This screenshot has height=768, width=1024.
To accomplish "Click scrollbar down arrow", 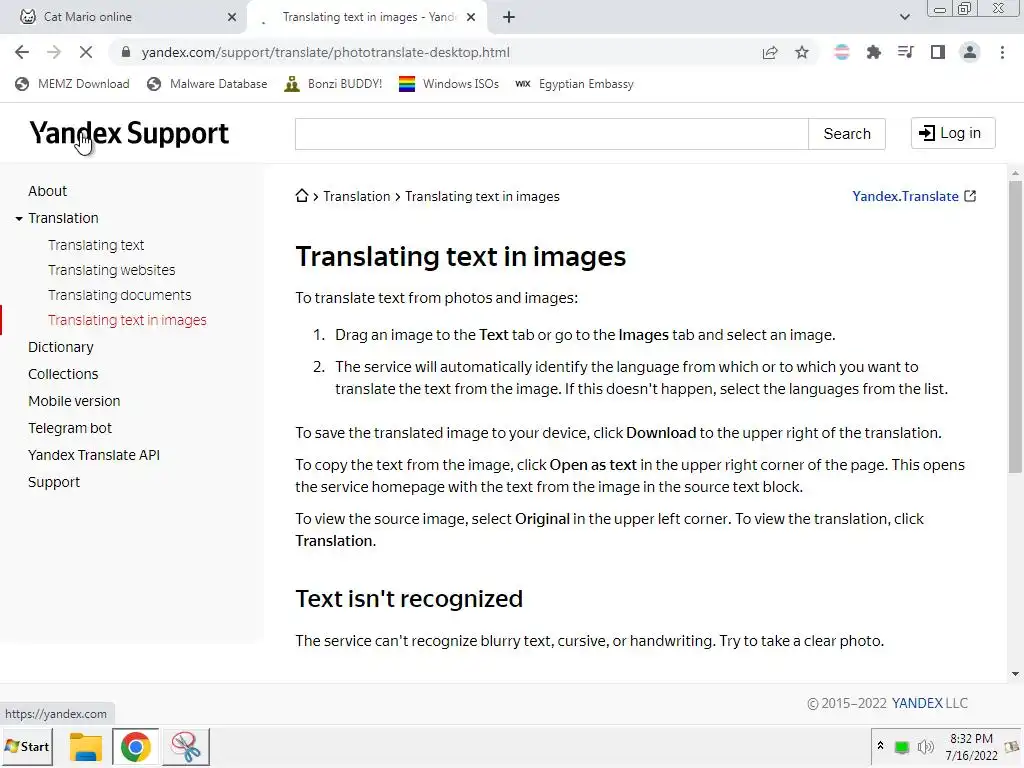I will coord(1015,674).
